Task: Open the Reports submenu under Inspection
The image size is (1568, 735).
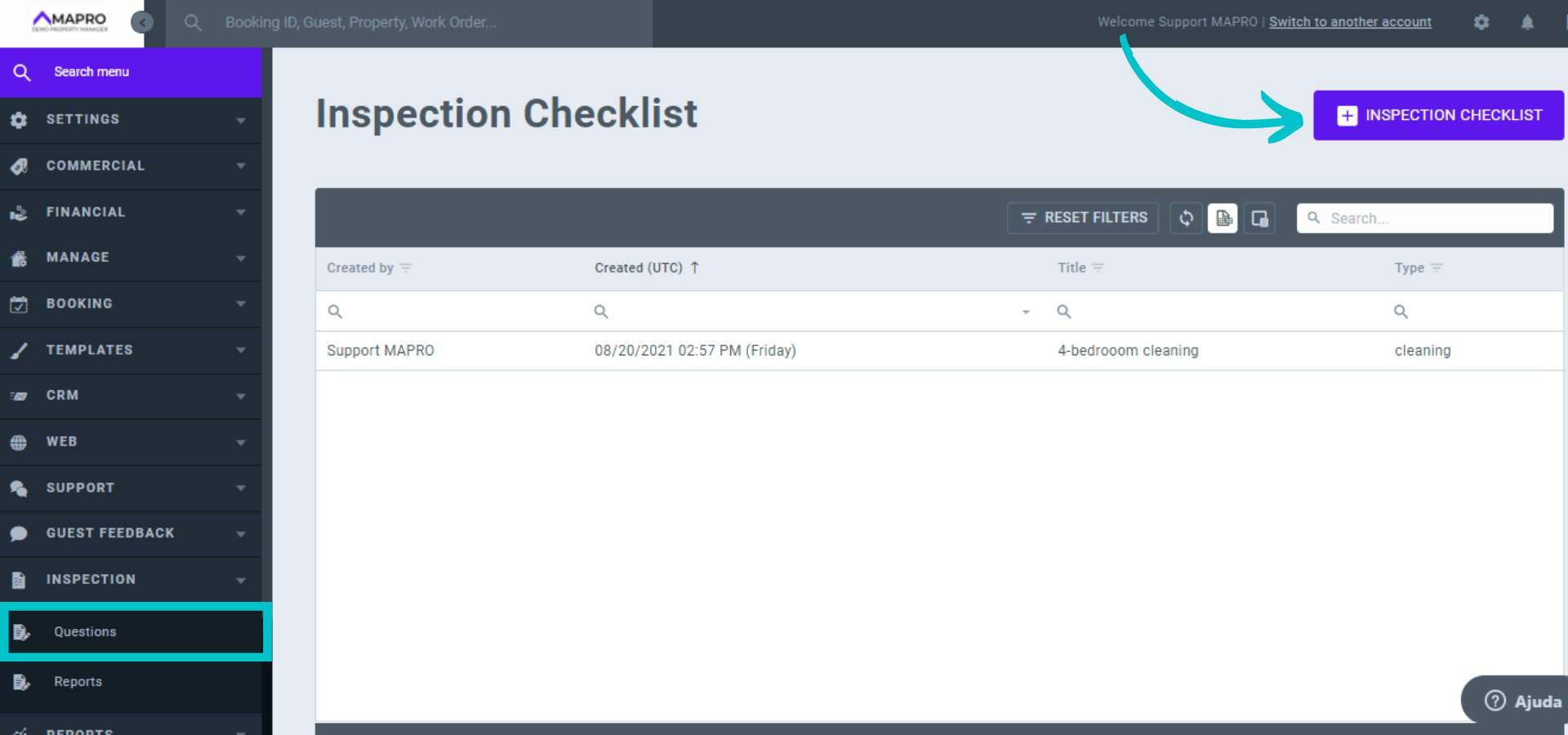Action: 78,682
